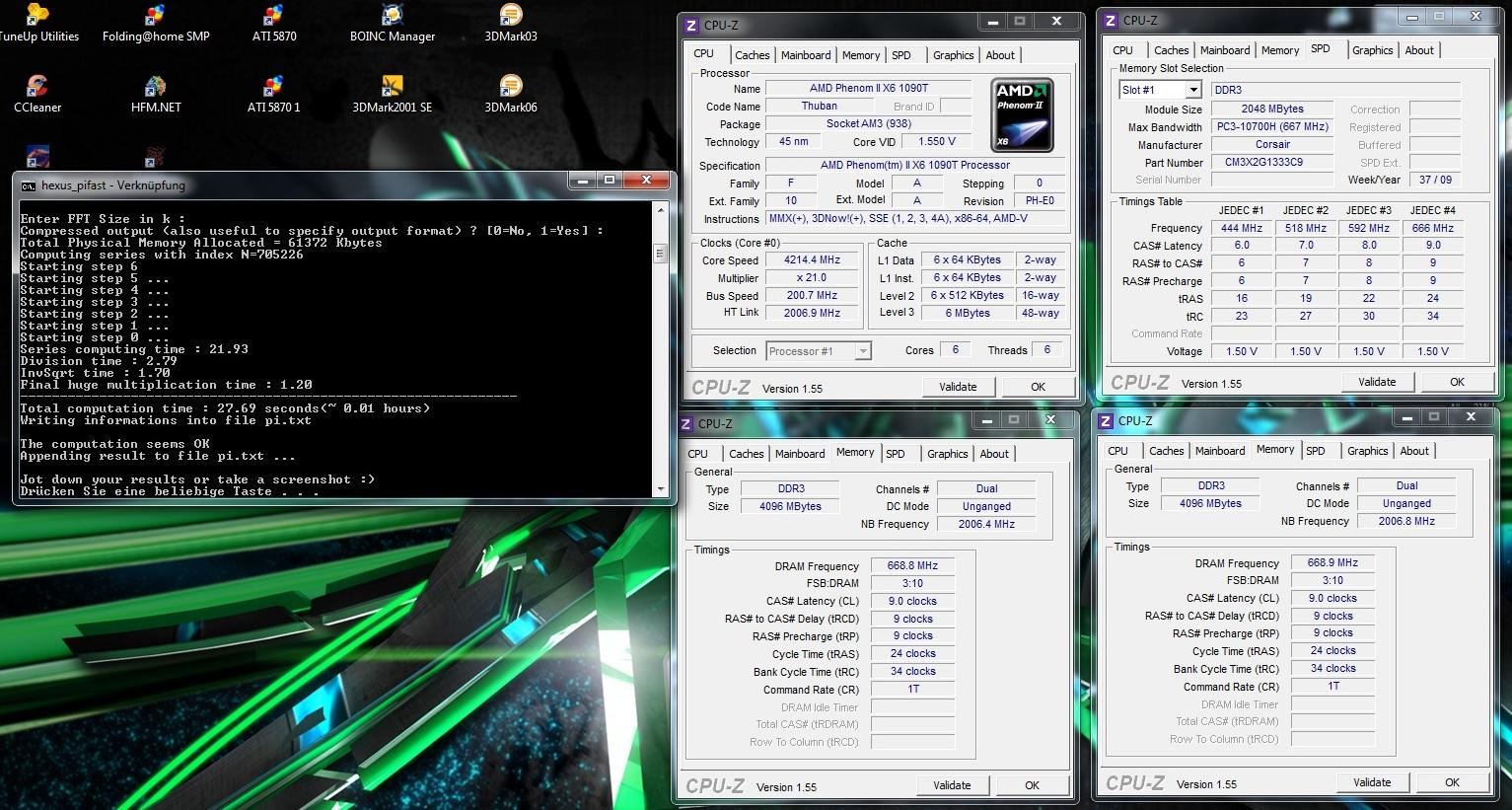1512x810 pixels.
Task: Click the console line Total computation time
Action: coord(225,408)
